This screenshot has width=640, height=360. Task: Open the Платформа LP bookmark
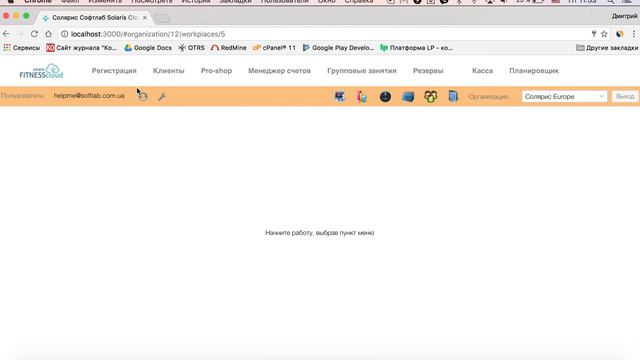pos(416,48)
